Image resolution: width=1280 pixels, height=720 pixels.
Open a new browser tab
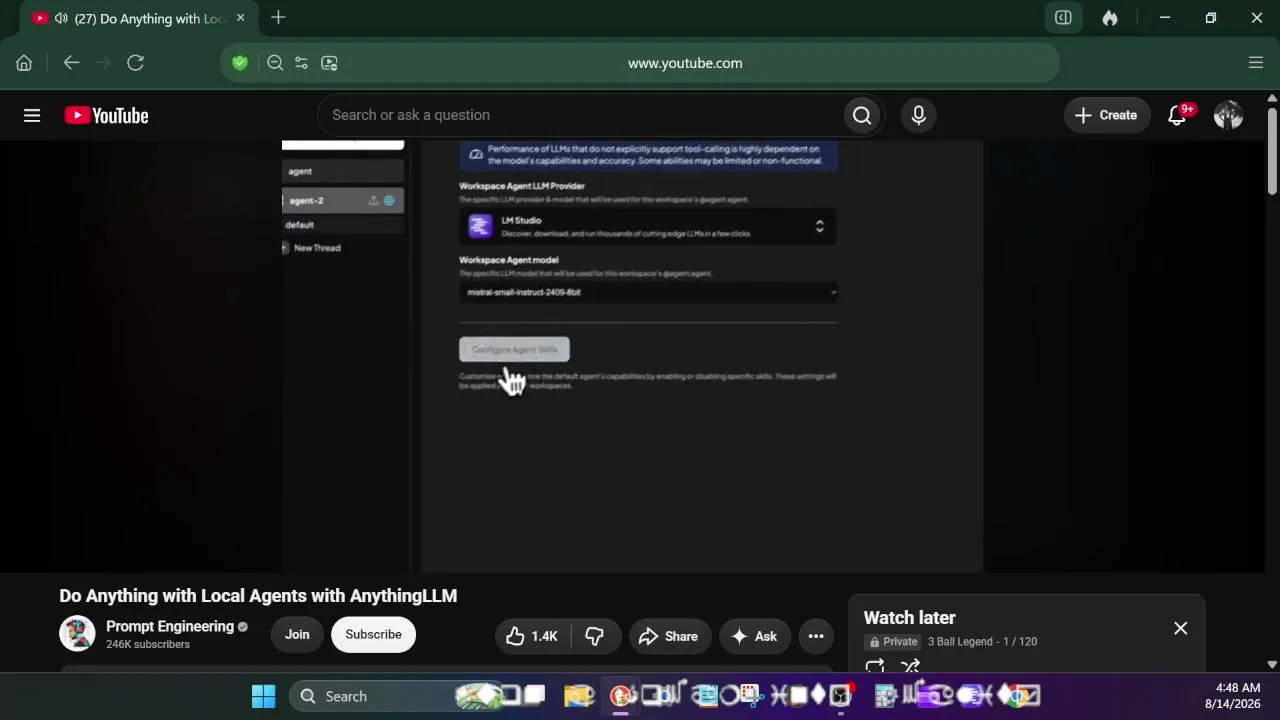(278, 18)
